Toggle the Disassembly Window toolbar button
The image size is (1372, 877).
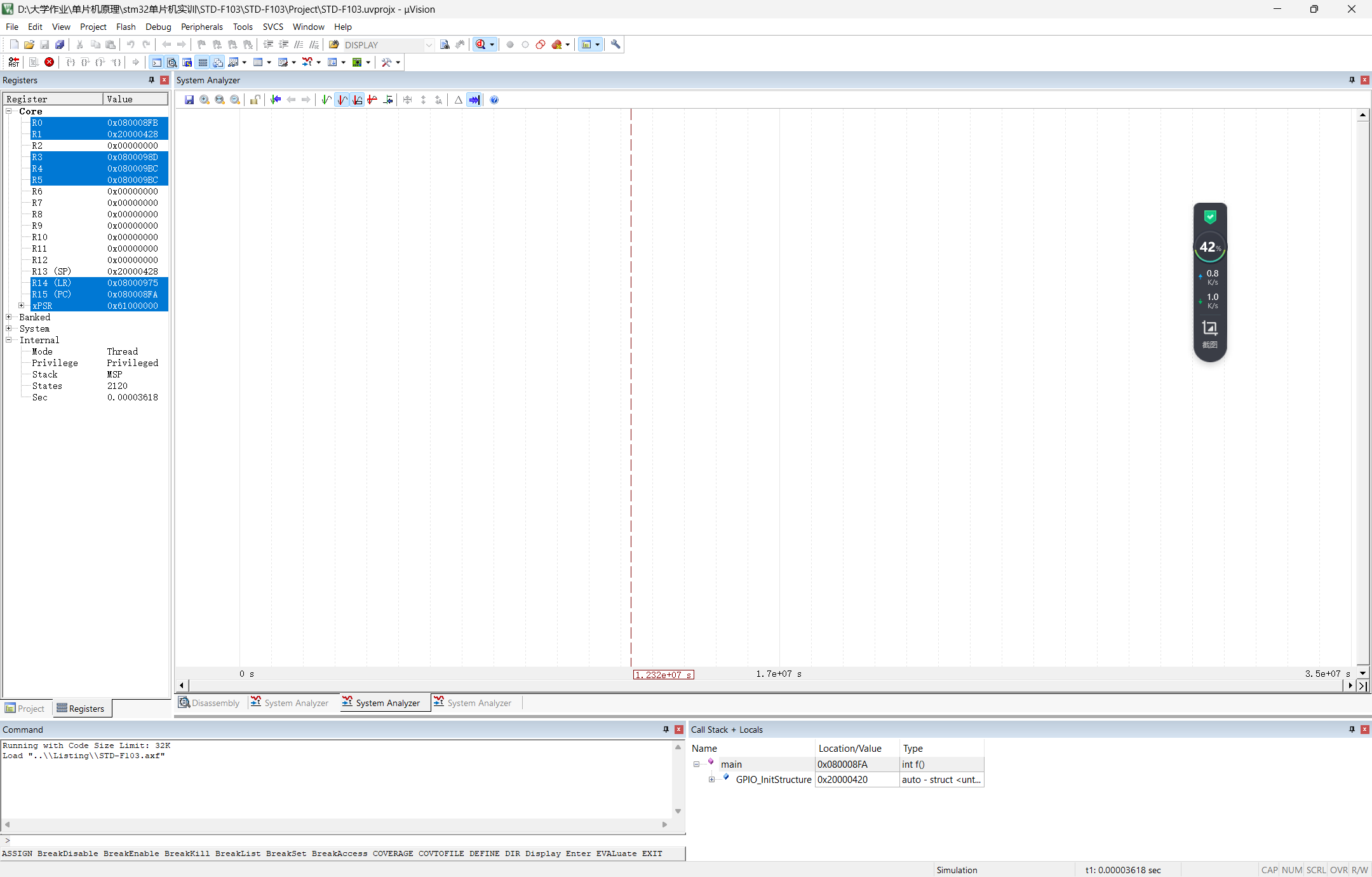point(171,62)
